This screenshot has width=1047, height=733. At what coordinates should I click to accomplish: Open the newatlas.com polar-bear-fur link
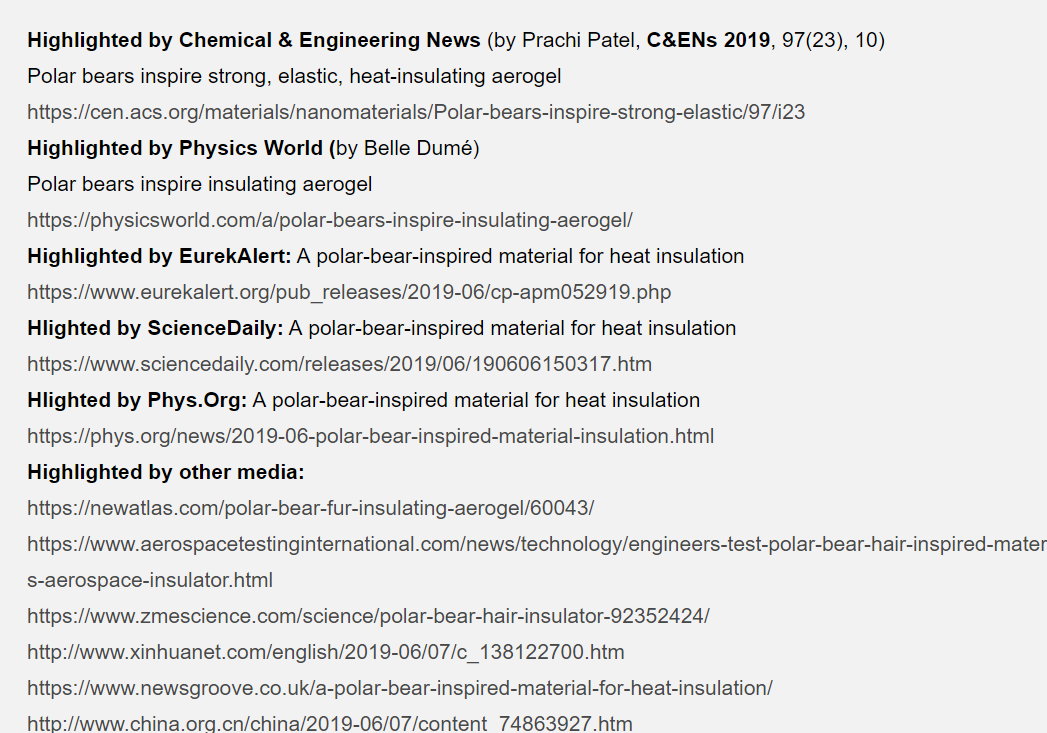coord(310,509)
